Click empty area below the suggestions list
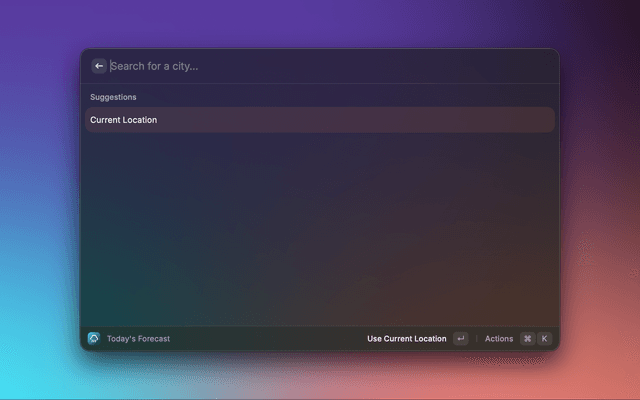This screenshot has height=400, width=640. pos(320,230)
